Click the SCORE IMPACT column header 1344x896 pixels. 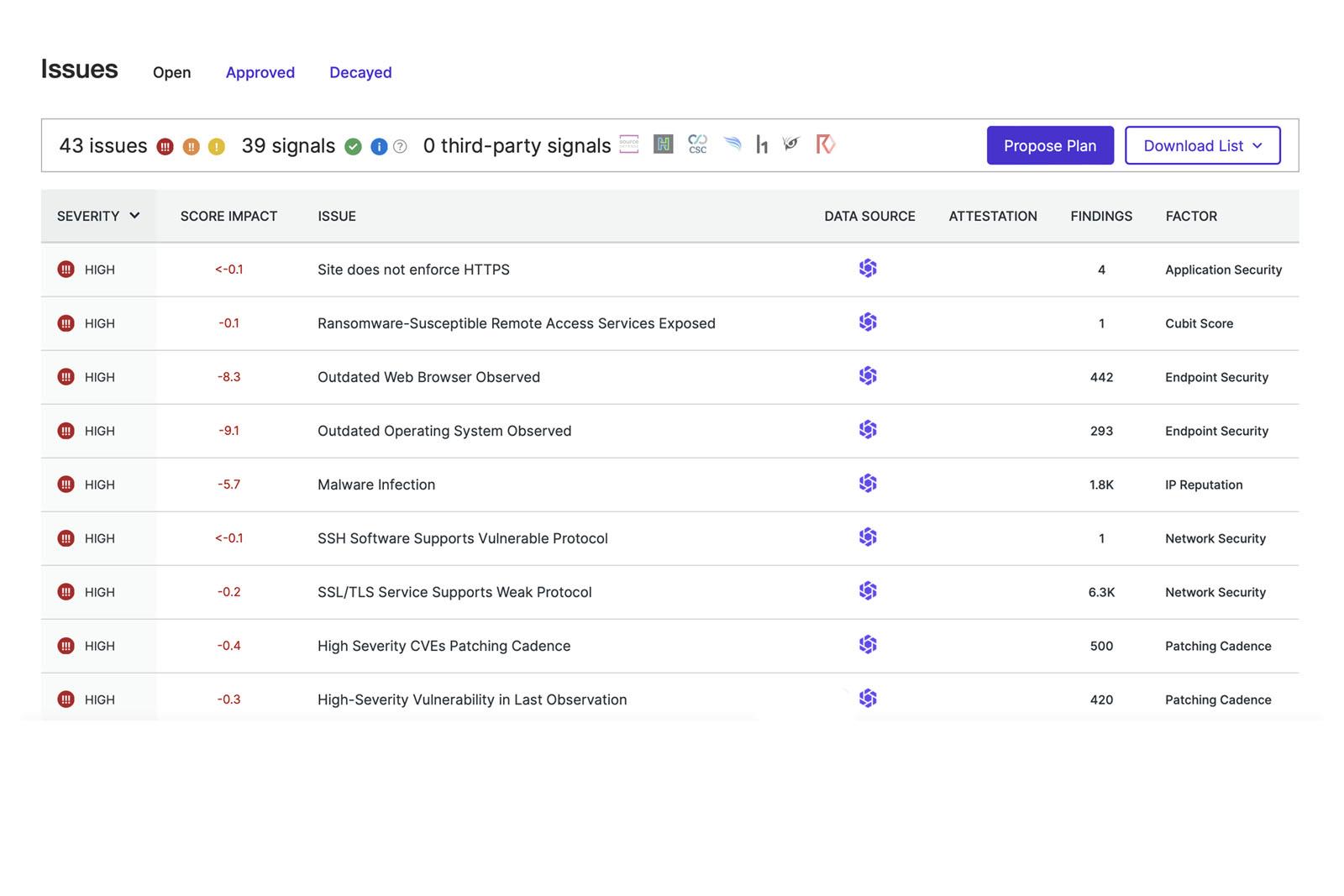[228, 216]
